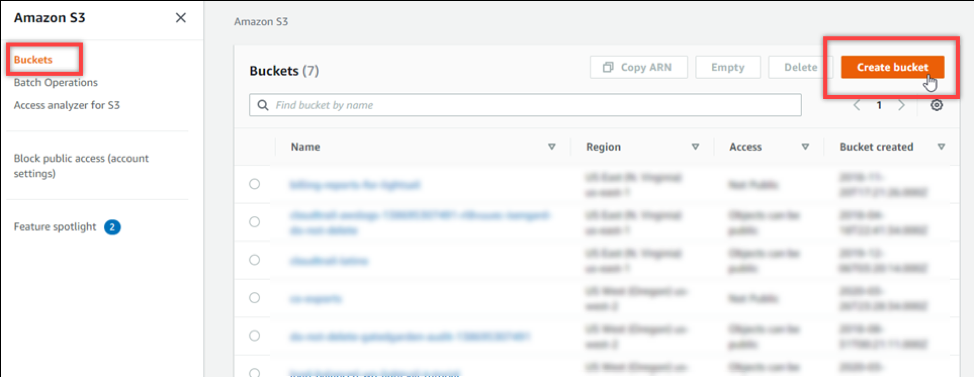Viewport: 974px width, 377px height.
Task: Click the Feature spotlight badge showing 2
Action: (112, 227)
